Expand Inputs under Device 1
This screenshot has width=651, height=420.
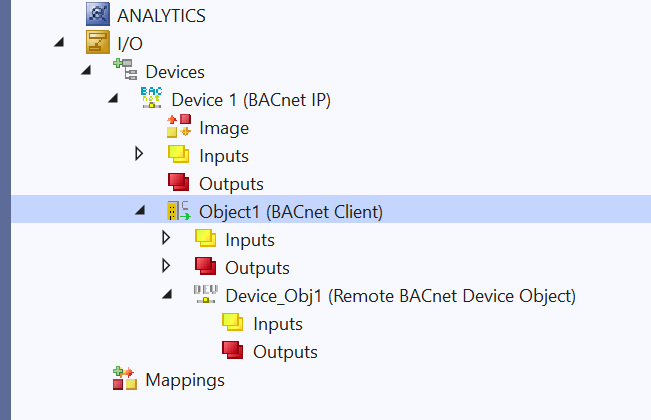click(139, 154)
